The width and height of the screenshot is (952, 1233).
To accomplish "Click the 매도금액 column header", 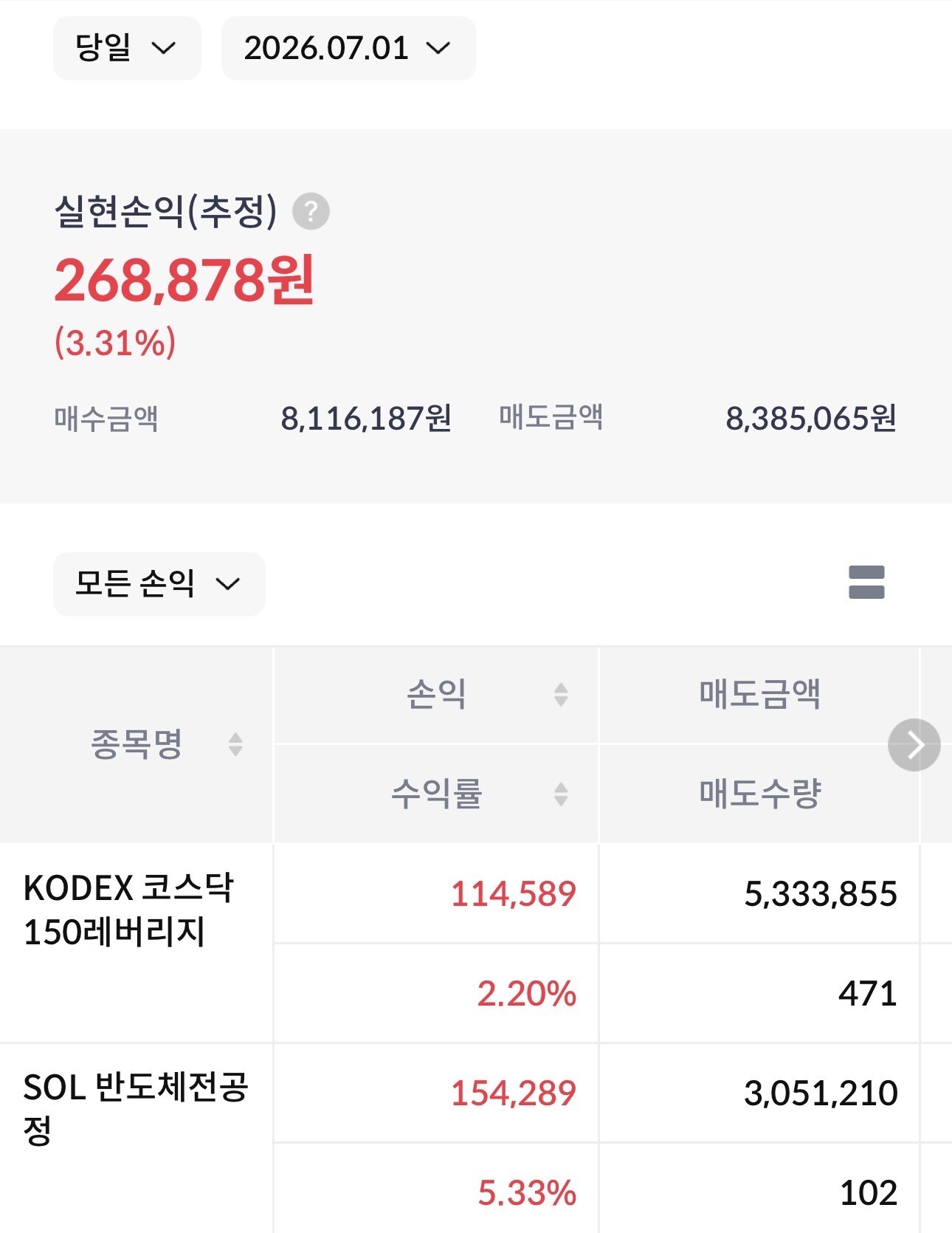I will tap(760, 694).
